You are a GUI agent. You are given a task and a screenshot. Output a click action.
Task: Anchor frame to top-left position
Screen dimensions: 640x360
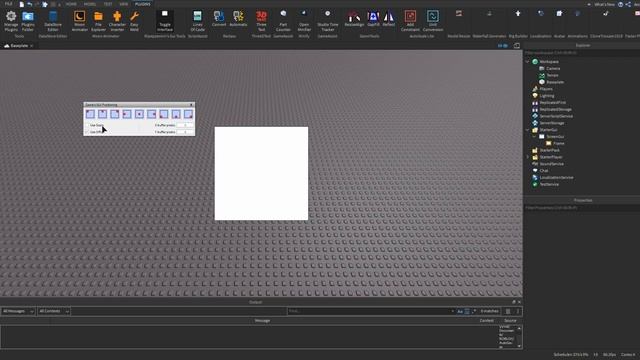(90, 114)
